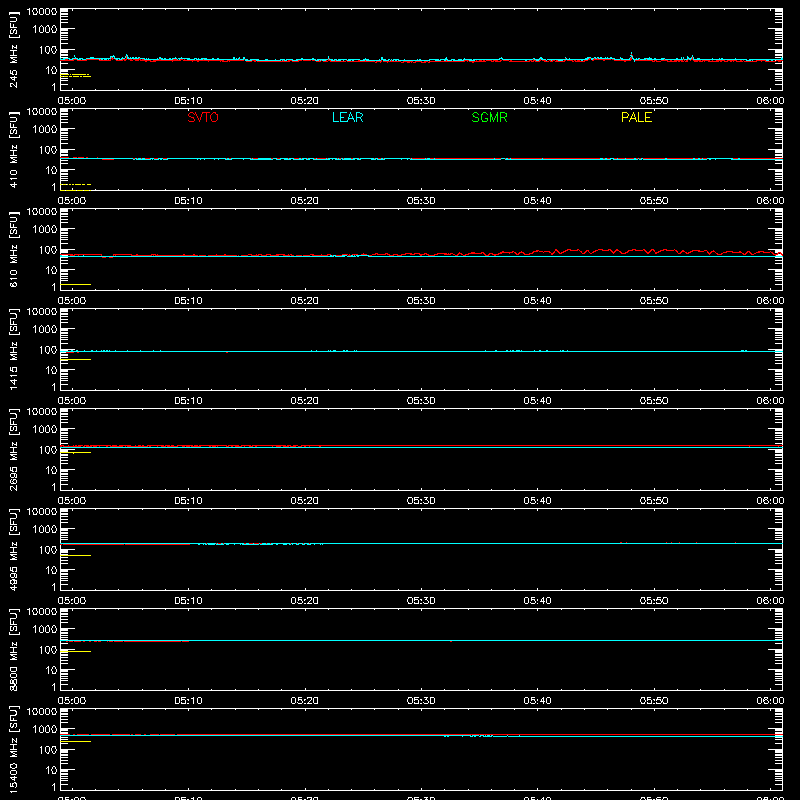Click the 10 tick label on 1415 MHz axis

[x=51, y=370]
